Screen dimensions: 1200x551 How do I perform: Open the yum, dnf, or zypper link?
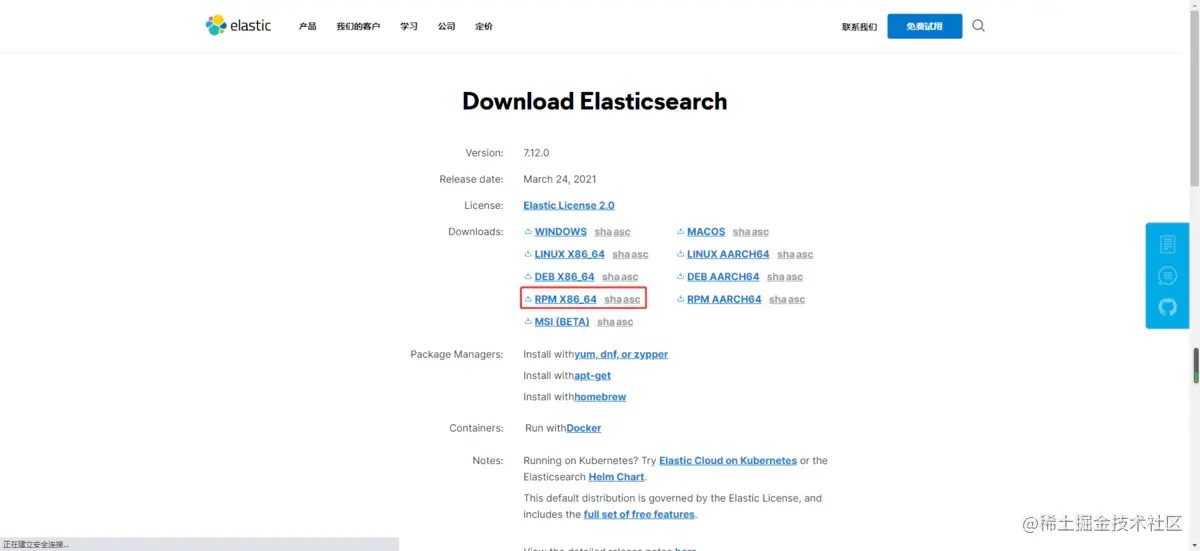(621, 354)
